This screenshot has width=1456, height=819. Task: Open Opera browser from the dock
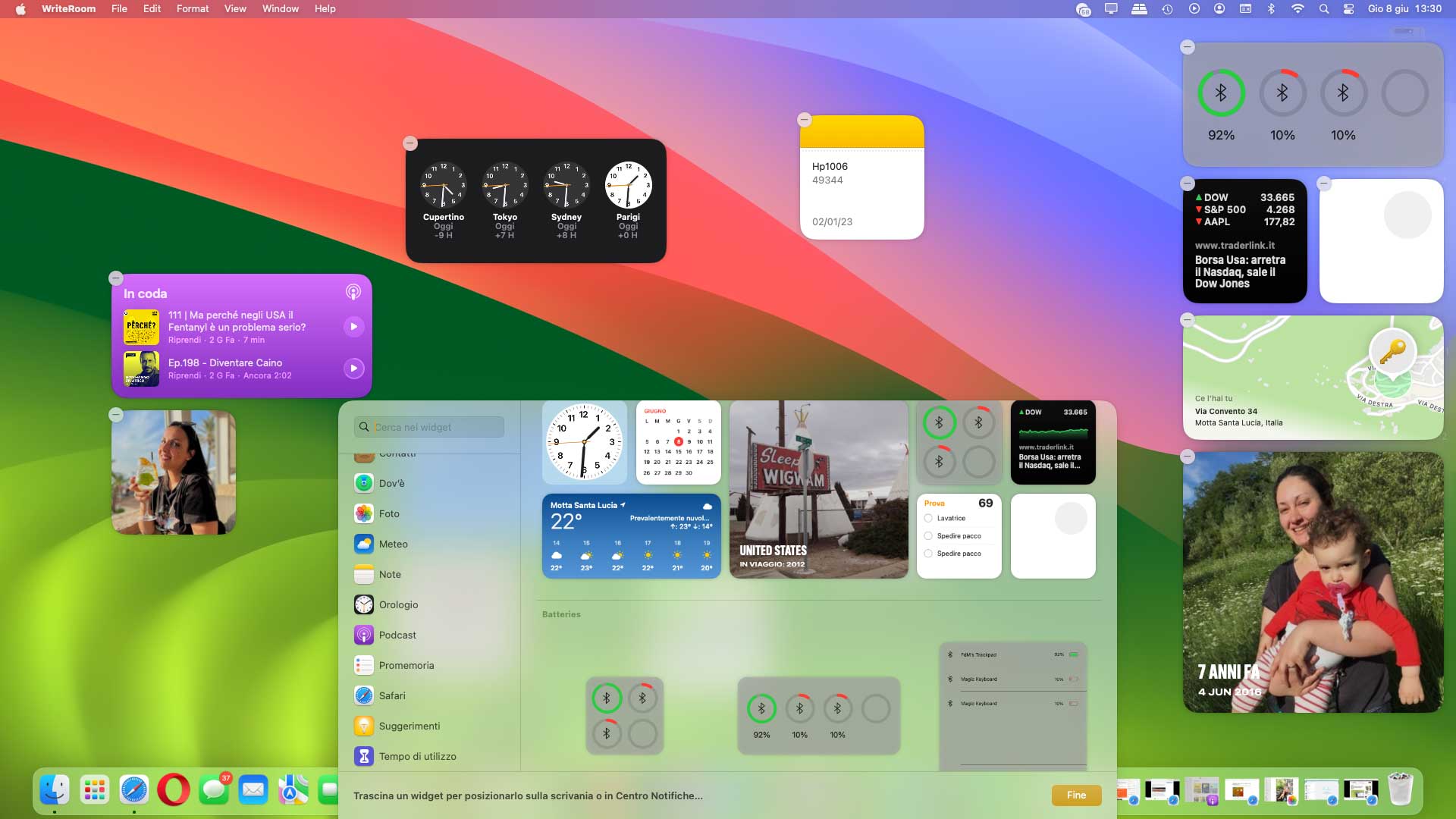tap(174, 790)
